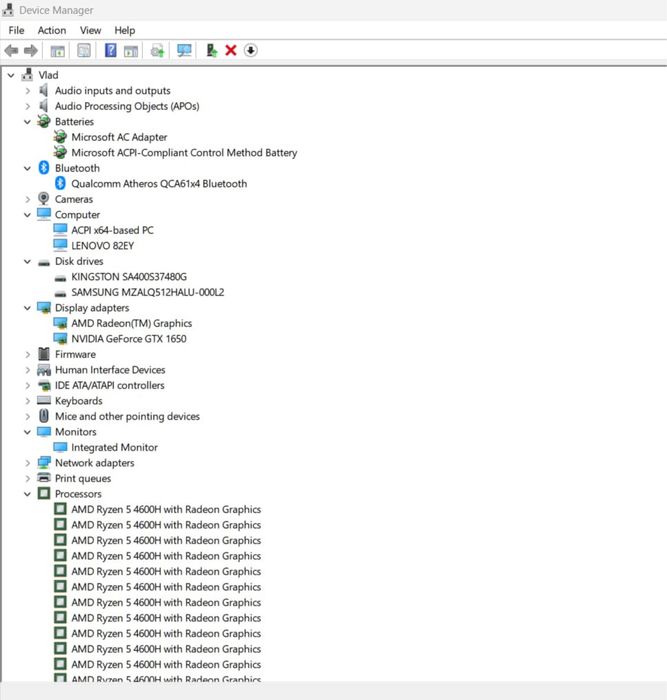Collapse the Monitors category
Viewport: 667px width, 700px height.
point(27,432)
